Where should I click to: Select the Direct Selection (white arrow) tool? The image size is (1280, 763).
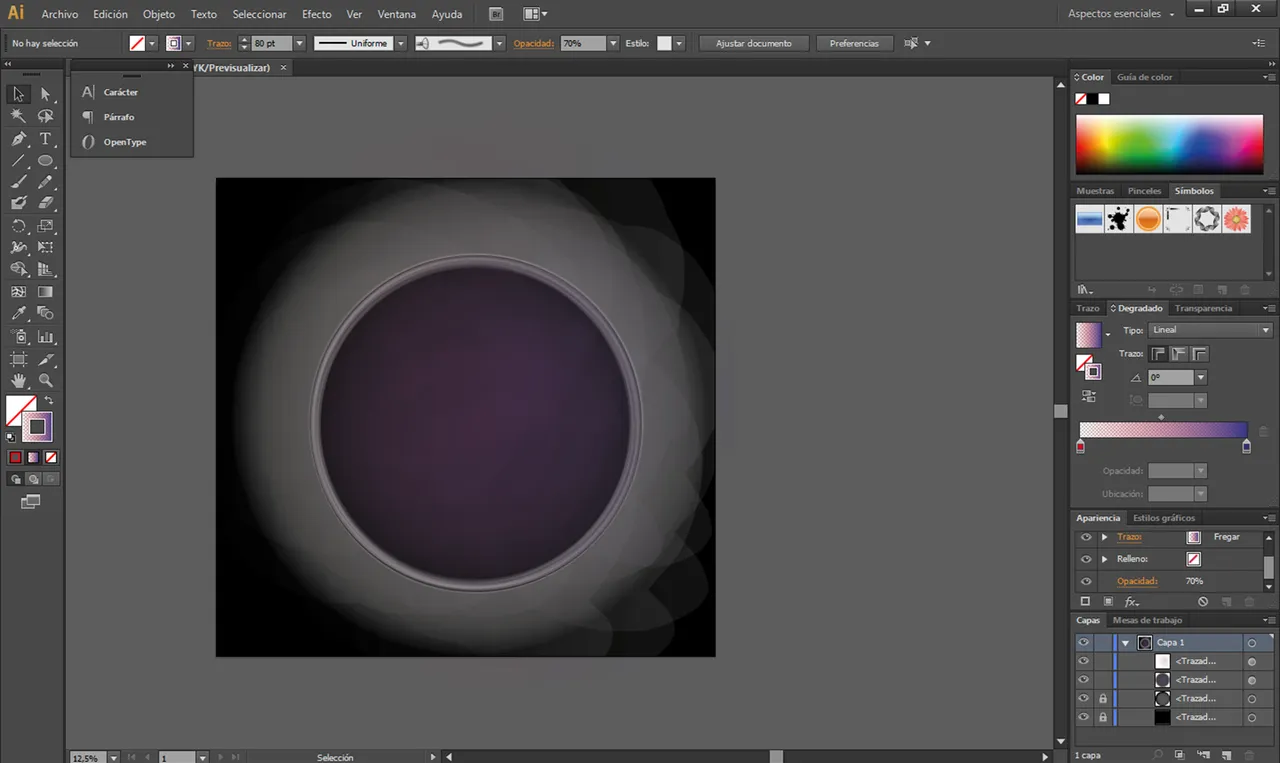coord(45,94)
